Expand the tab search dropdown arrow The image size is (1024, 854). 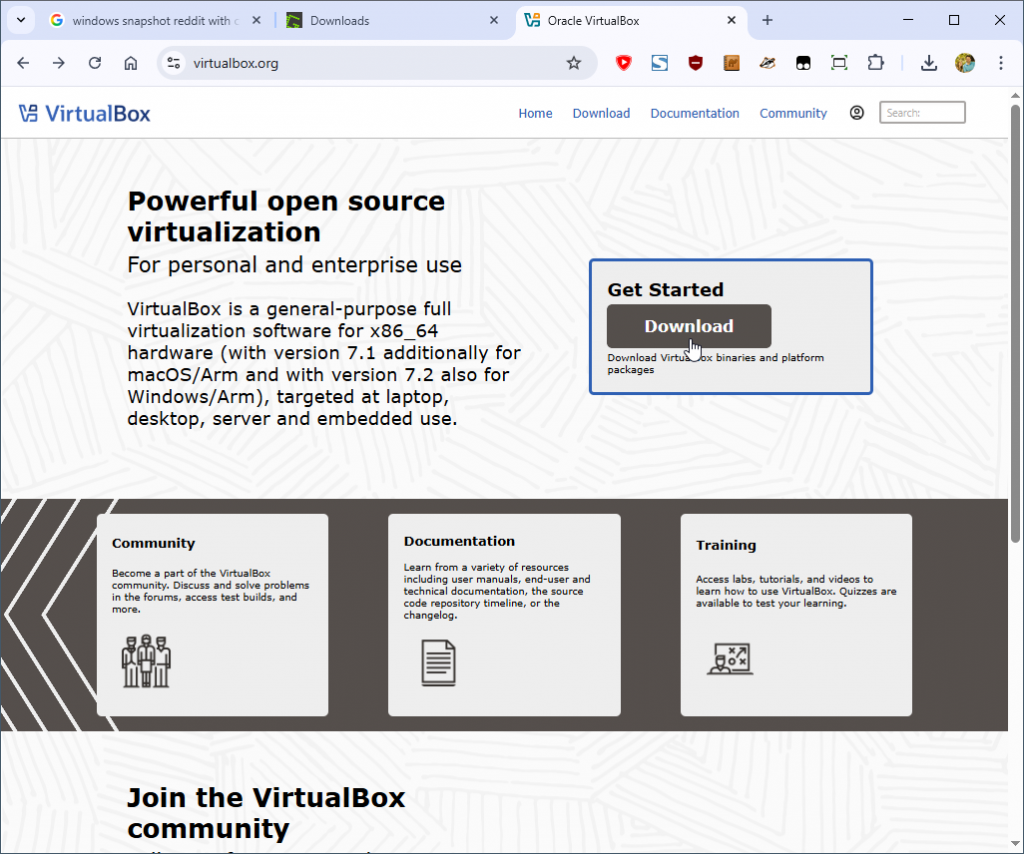pos(21,20)
